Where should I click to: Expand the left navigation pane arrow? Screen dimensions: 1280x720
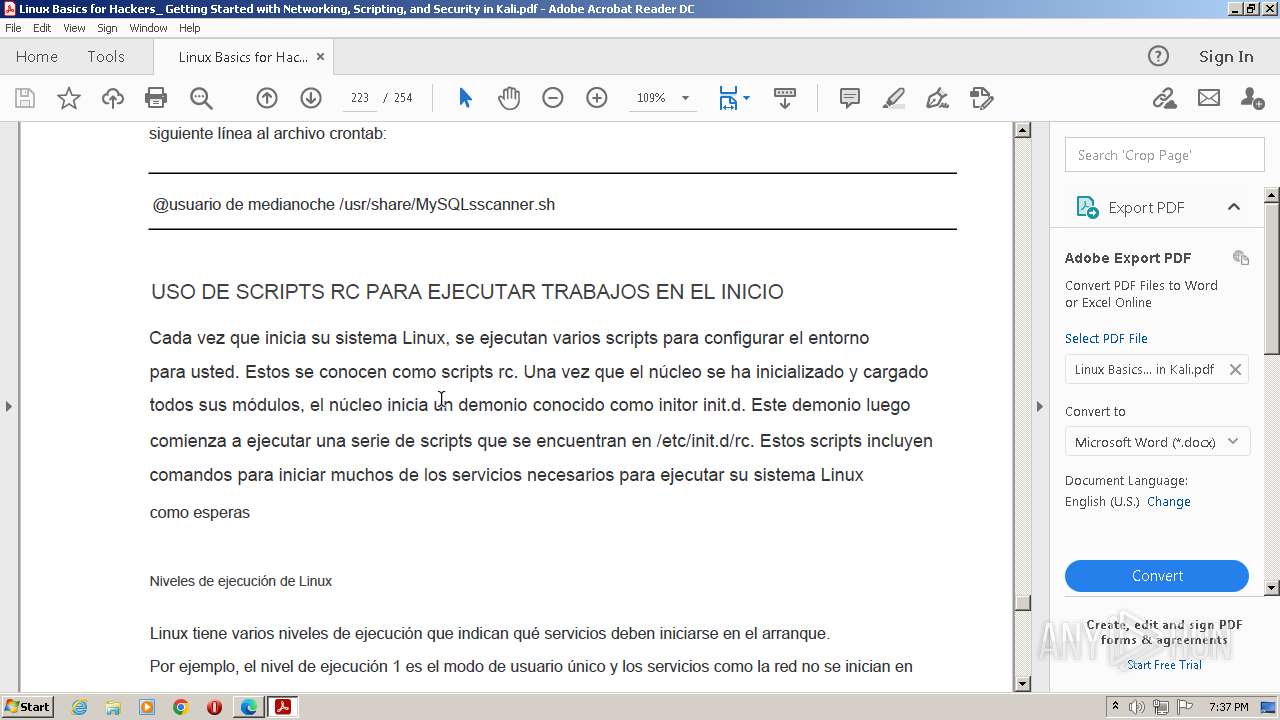(9, 406)
